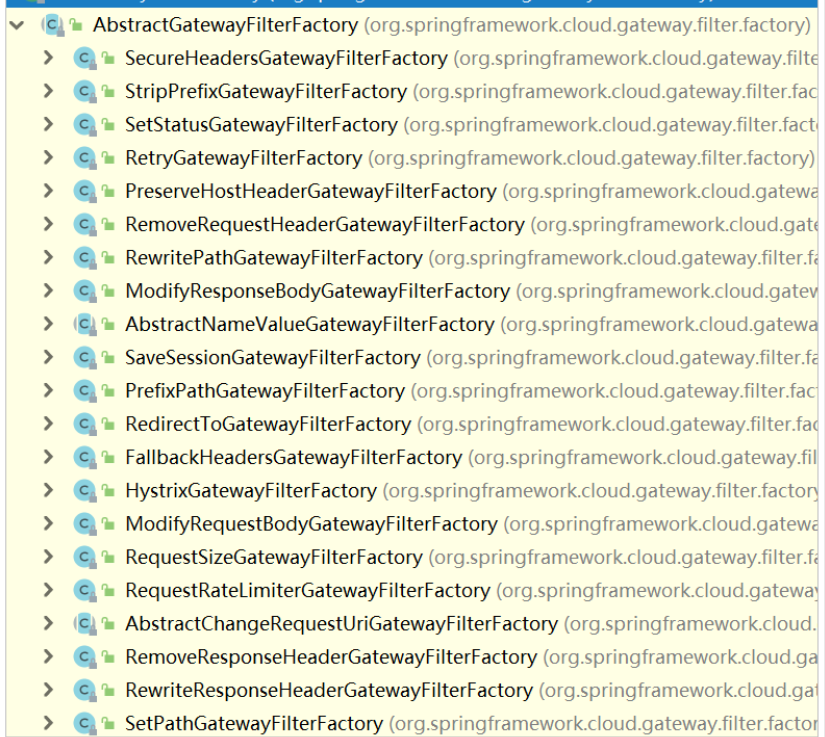Expand the StripPrefixGatewayFilterFactory node
Image resolution: width=825 pixels, height=737 pixels.
point(48,91)
